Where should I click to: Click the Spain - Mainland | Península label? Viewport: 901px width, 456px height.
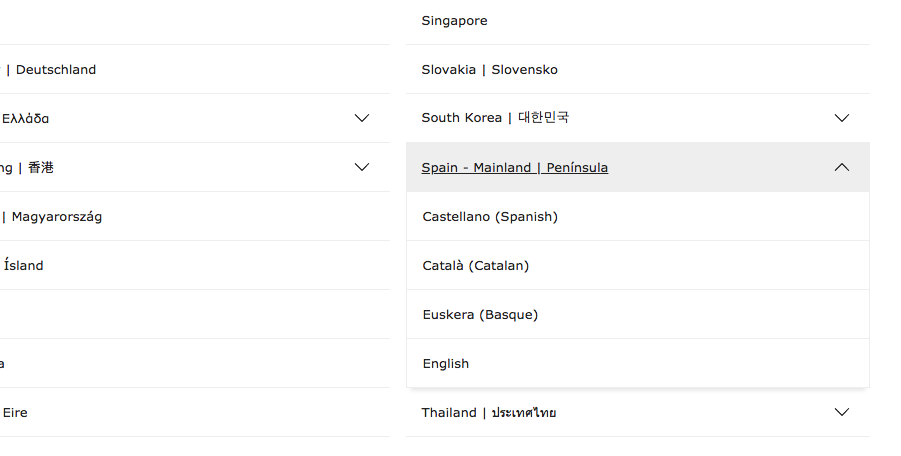click(x=514, y=167)
